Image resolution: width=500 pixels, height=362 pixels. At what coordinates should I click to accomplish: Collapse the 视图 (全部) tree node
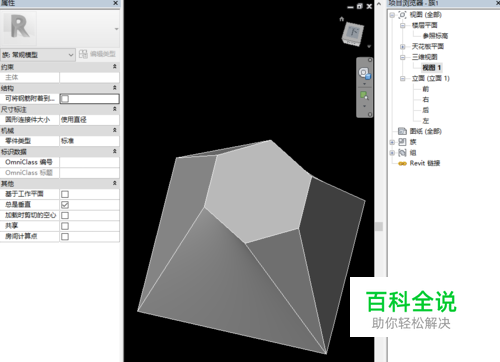392,15
